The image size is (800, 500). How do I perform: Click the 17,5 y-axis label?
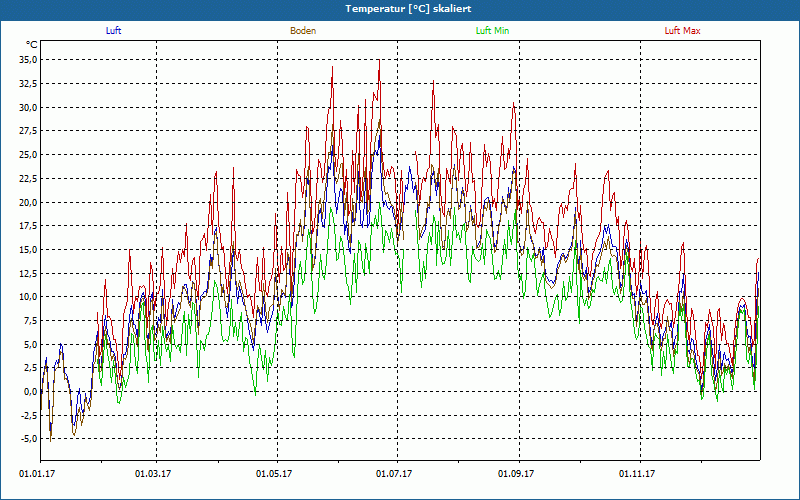28,226
